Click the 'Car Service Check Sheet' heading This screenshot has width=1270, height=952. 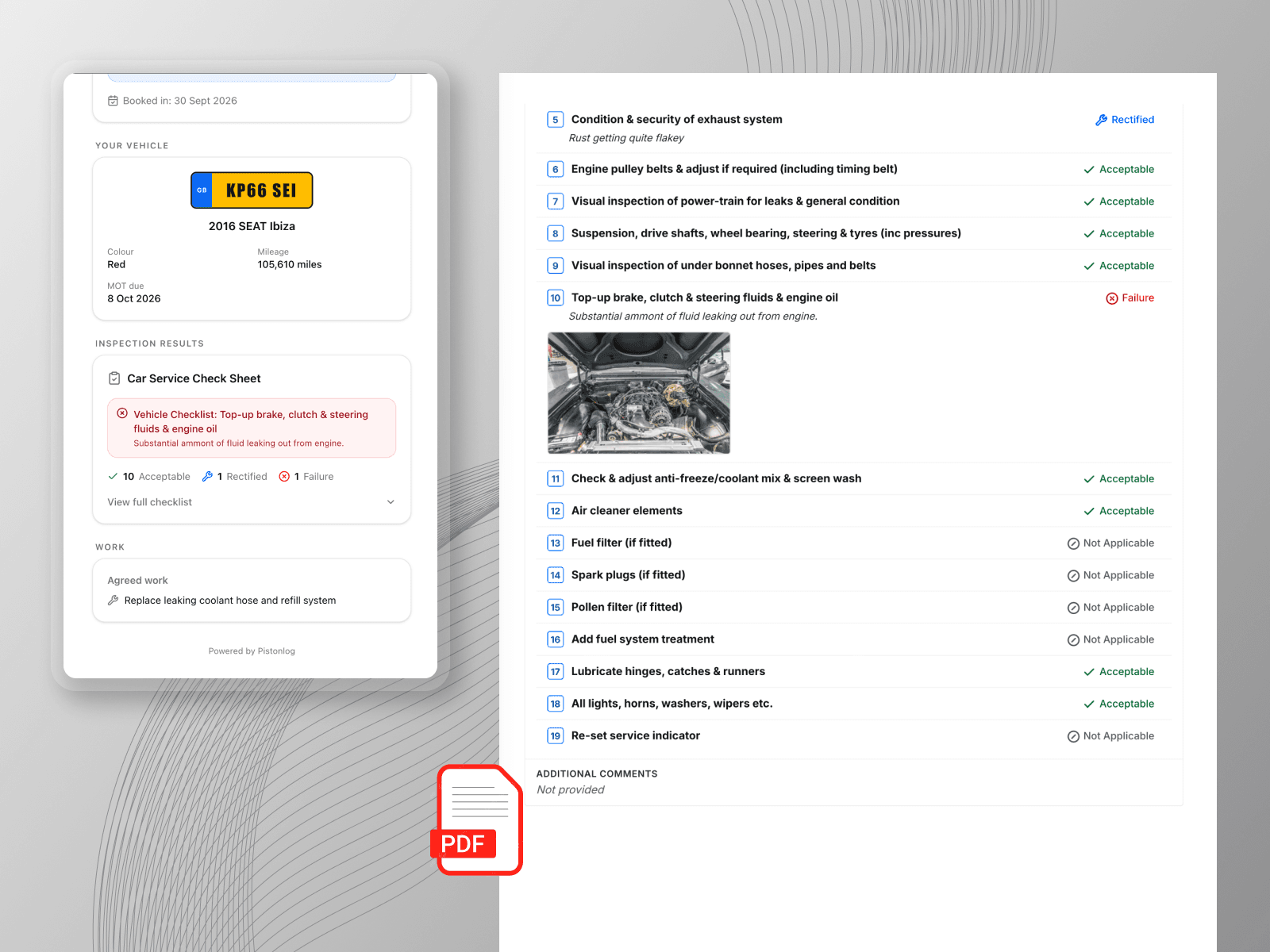coord(194,378)
